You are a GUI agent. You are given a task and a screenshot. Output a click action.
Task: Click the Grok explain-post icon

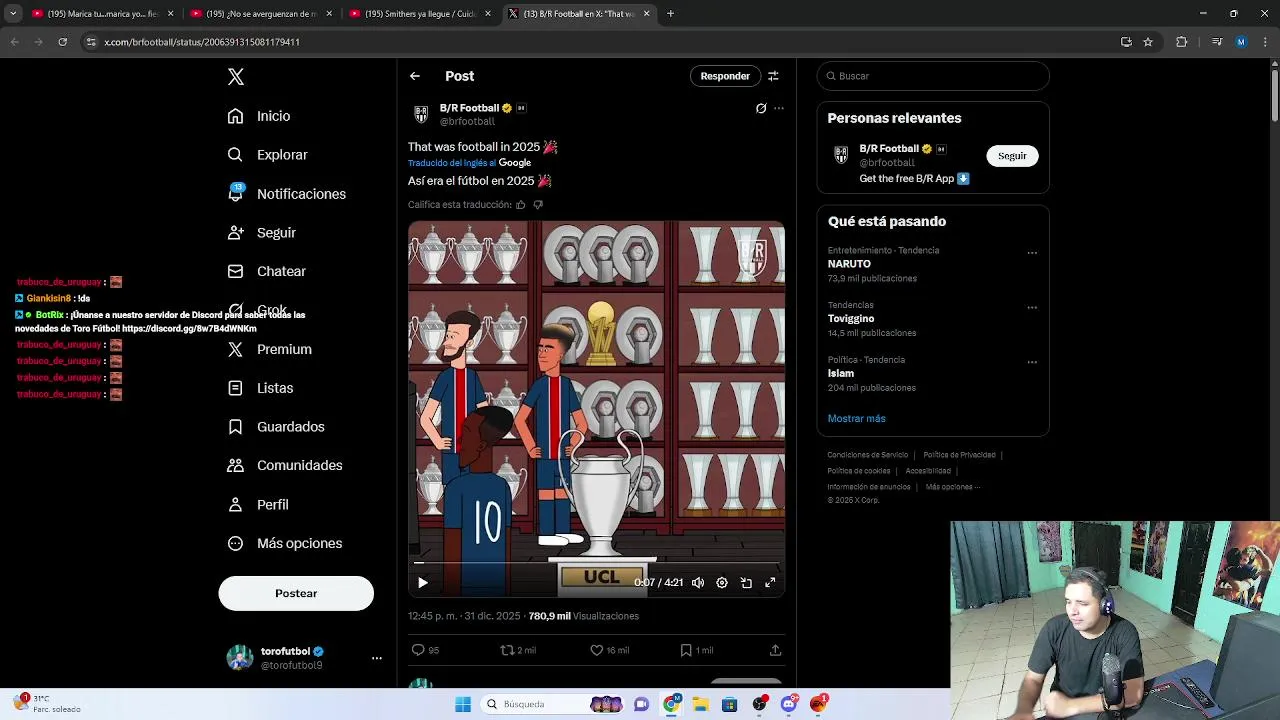coord(761,108)
